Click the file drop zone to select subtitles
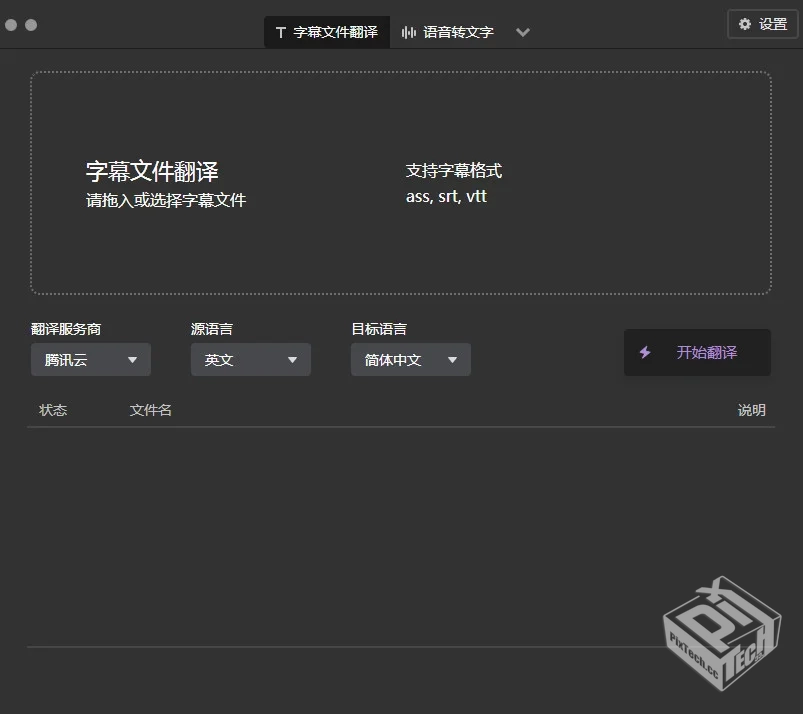The width and height of the screenshot is (803, 714). (401, 182)
